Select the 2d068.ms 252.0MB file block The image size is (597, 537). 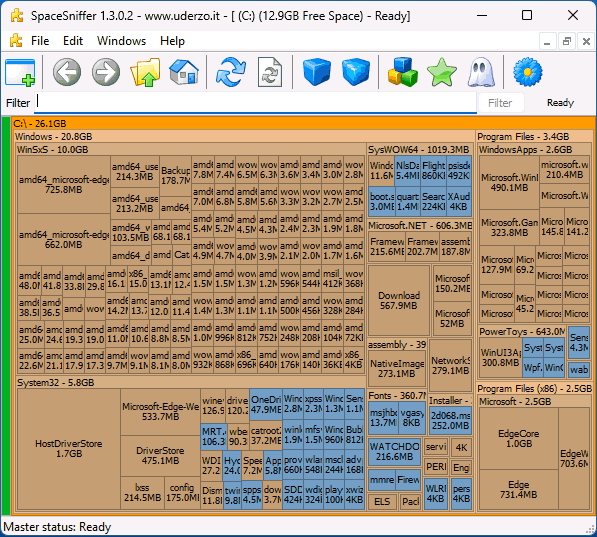tap(450, 420)
